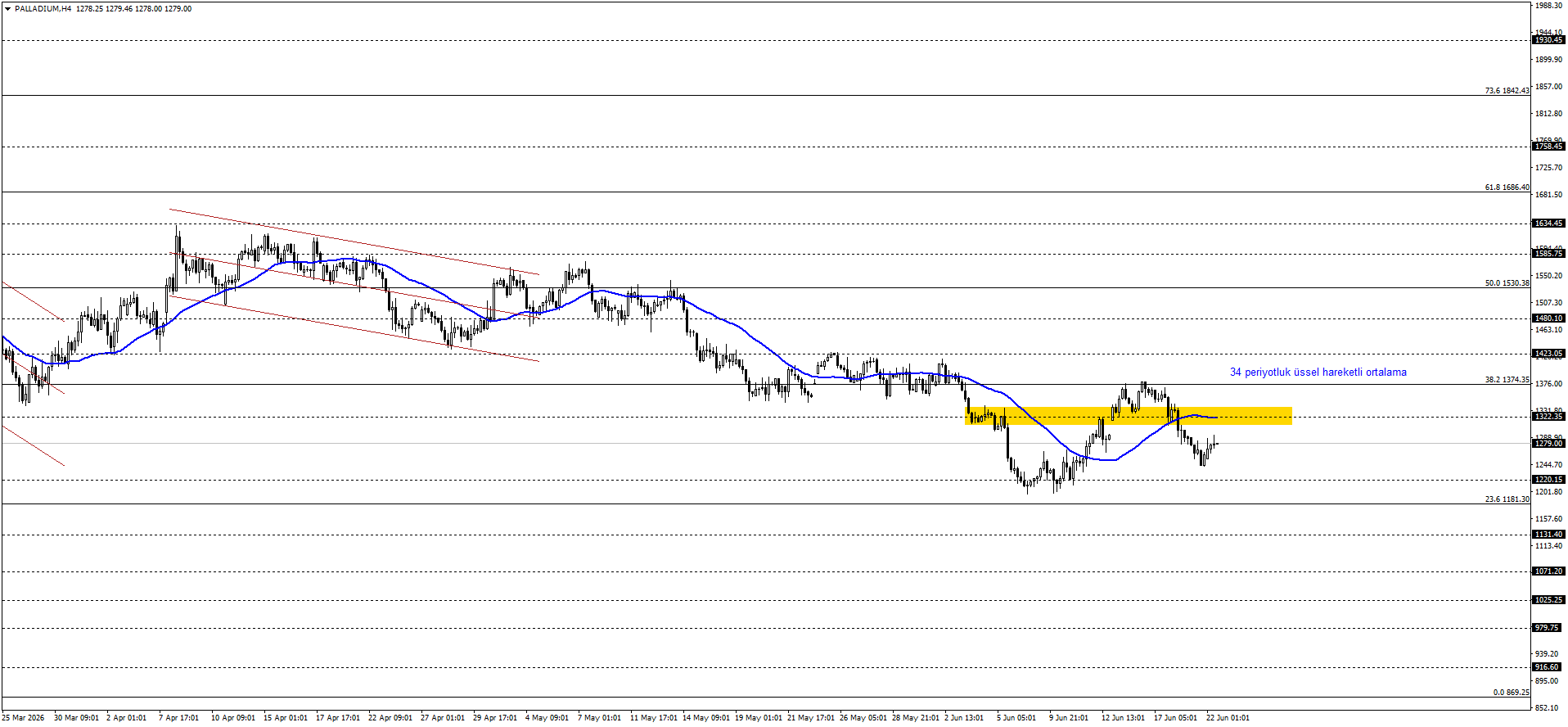1568x727 pixels.
Task: Click the 26 May 05:01 time label
Action: click(x=863, y=718)
